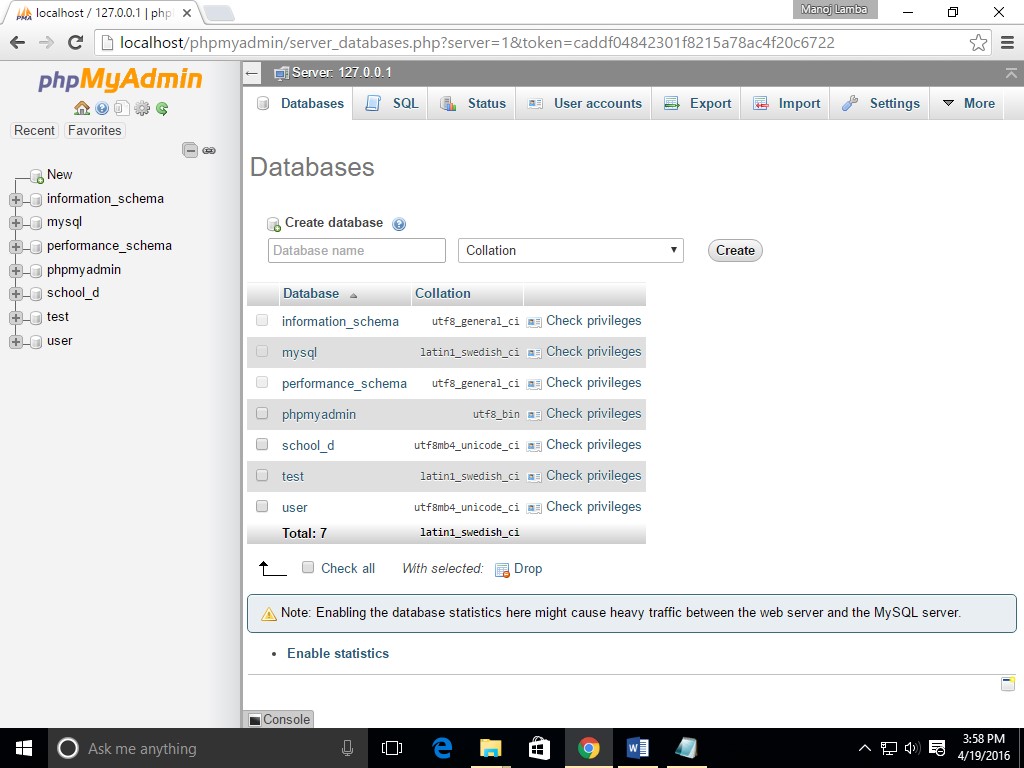Click the left arrow hide panel icon
The image size is (1024, 768).
(x=252, y=73)
